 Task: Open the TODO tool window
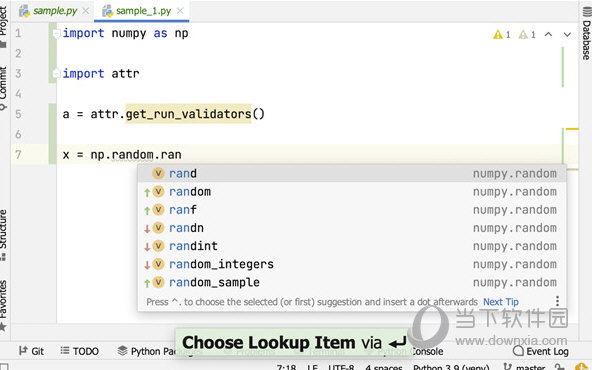80,351
